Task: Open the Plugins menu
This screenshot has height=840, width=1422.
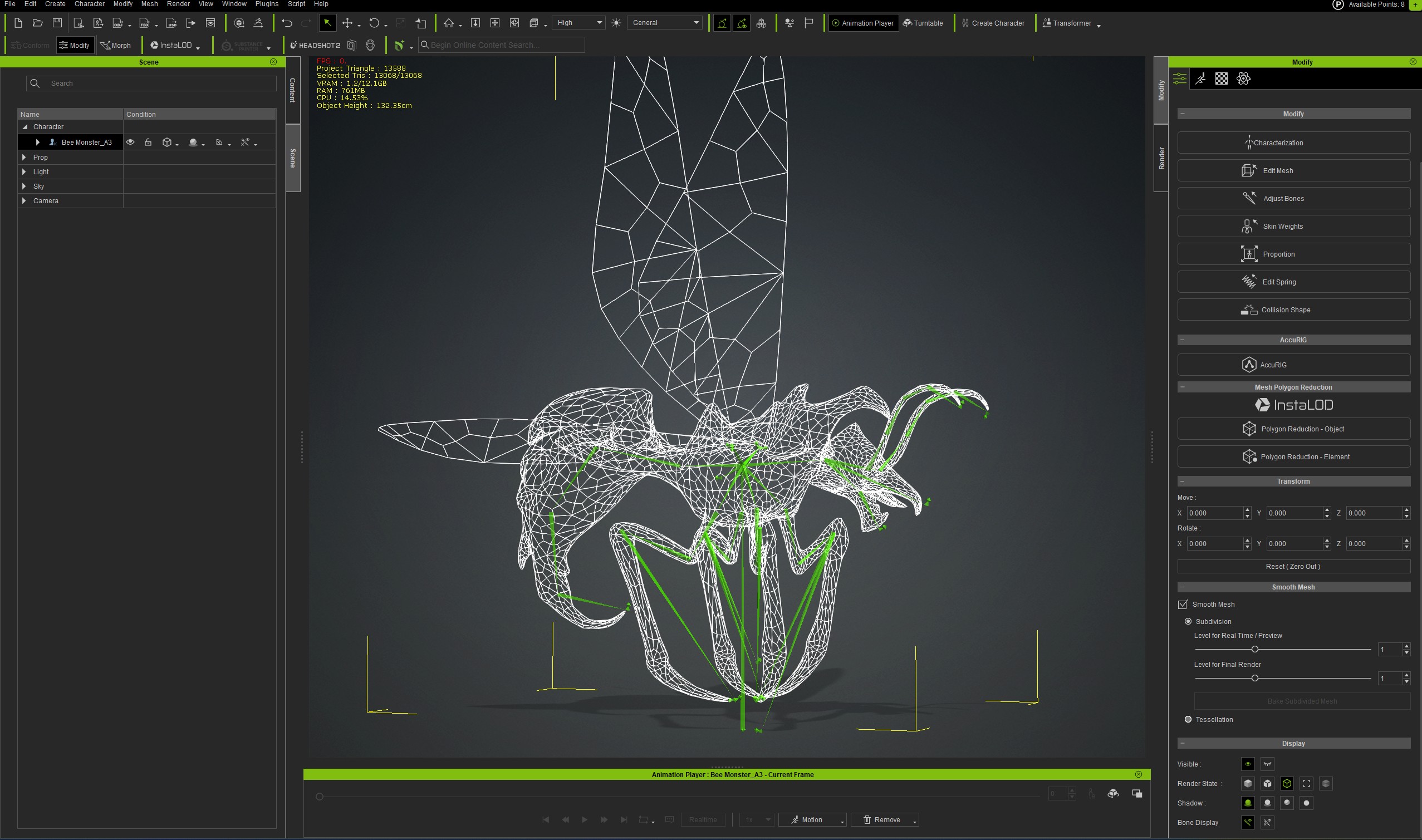Action: click(266, 4)
